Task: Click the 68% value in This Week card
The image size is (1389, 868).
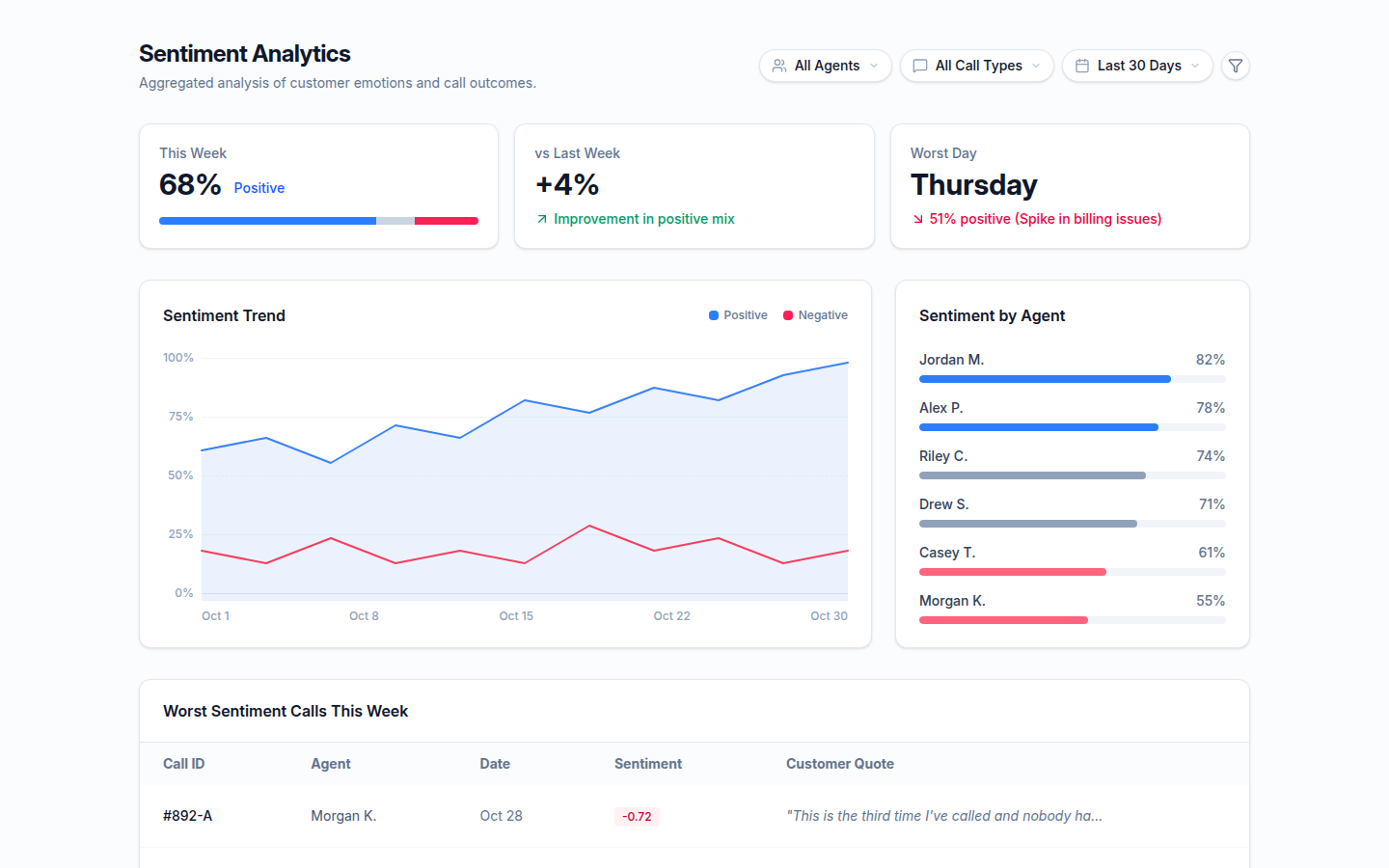Action: coord(190,184)
